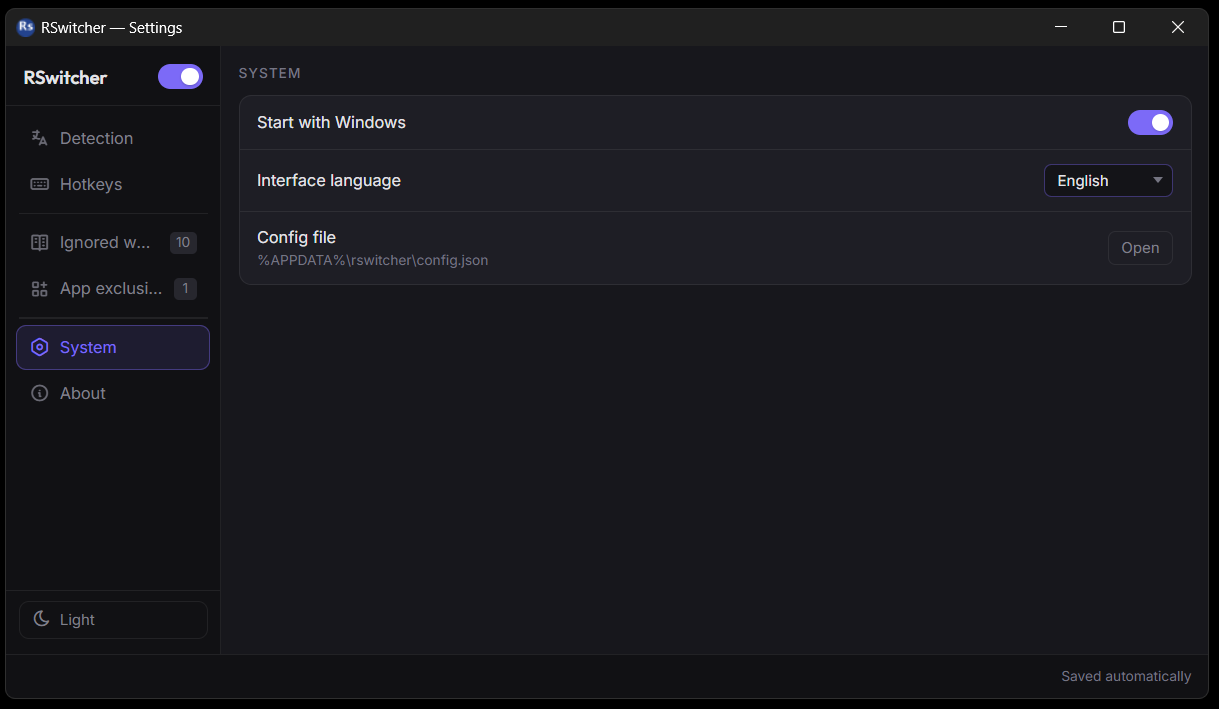Click the RSwitcher logo in title bar
This screenshot has height=709, width=1219.
coord(26,27)
